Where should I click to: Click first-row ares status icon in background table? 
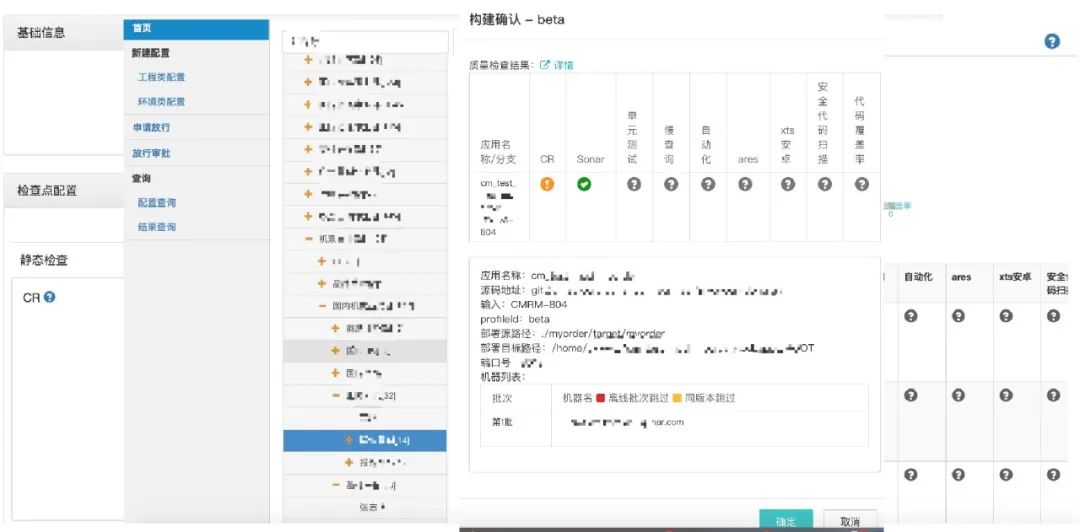point(958,316)
